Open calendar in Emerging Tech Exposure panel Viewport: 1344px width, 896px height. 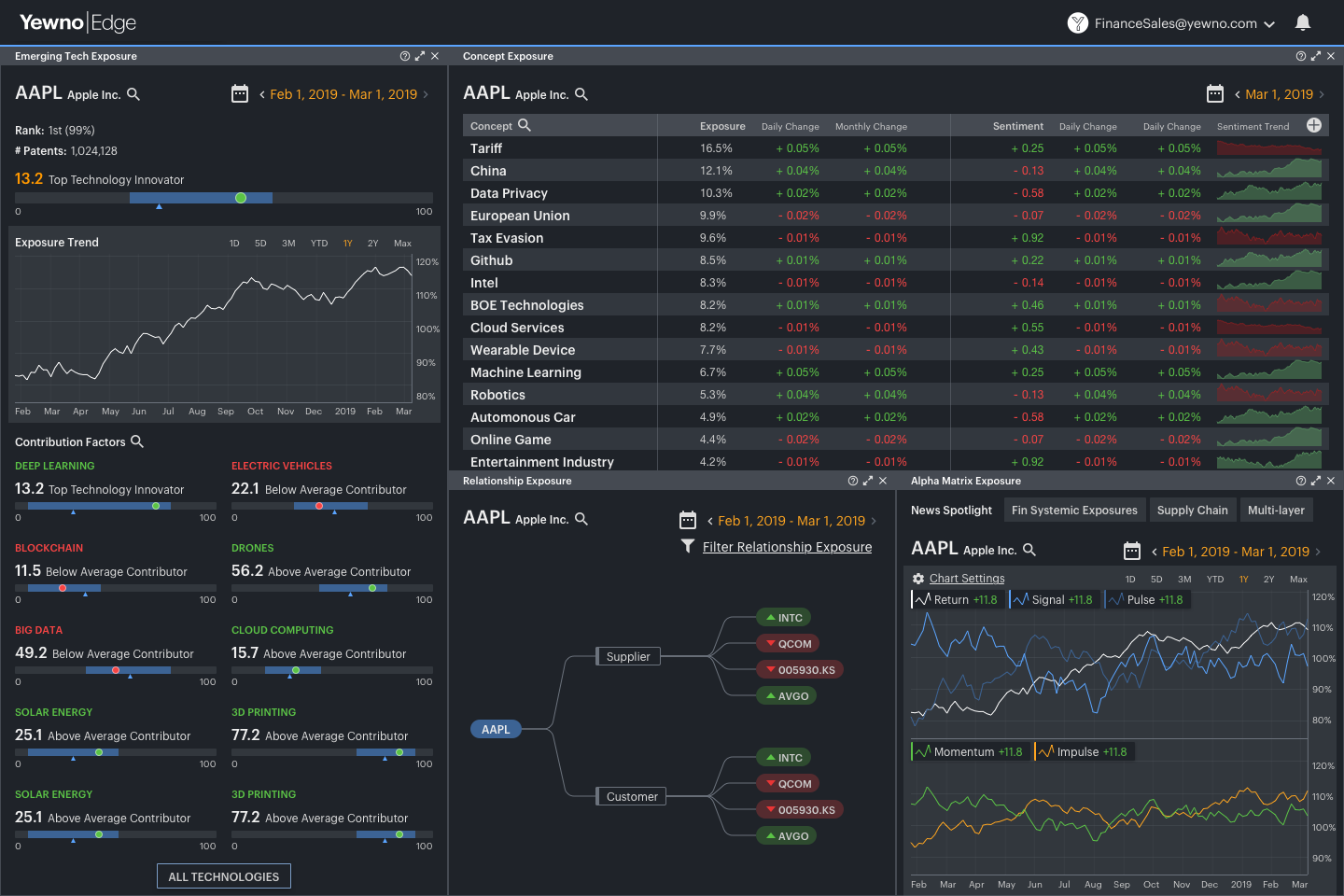point(240,93)
